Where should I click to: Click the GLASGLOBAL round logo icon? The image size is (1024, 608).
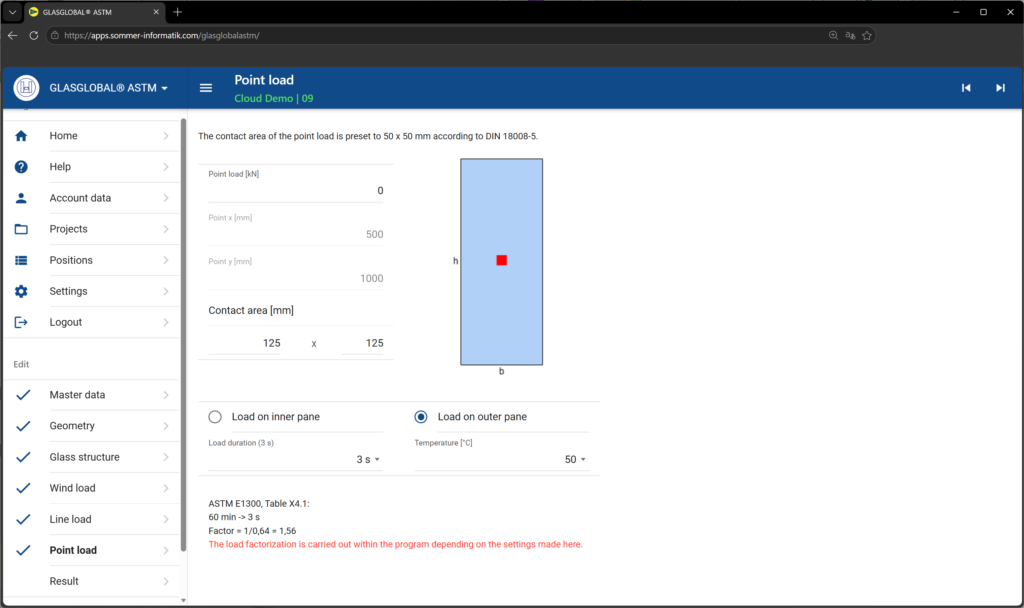point(26,88)
